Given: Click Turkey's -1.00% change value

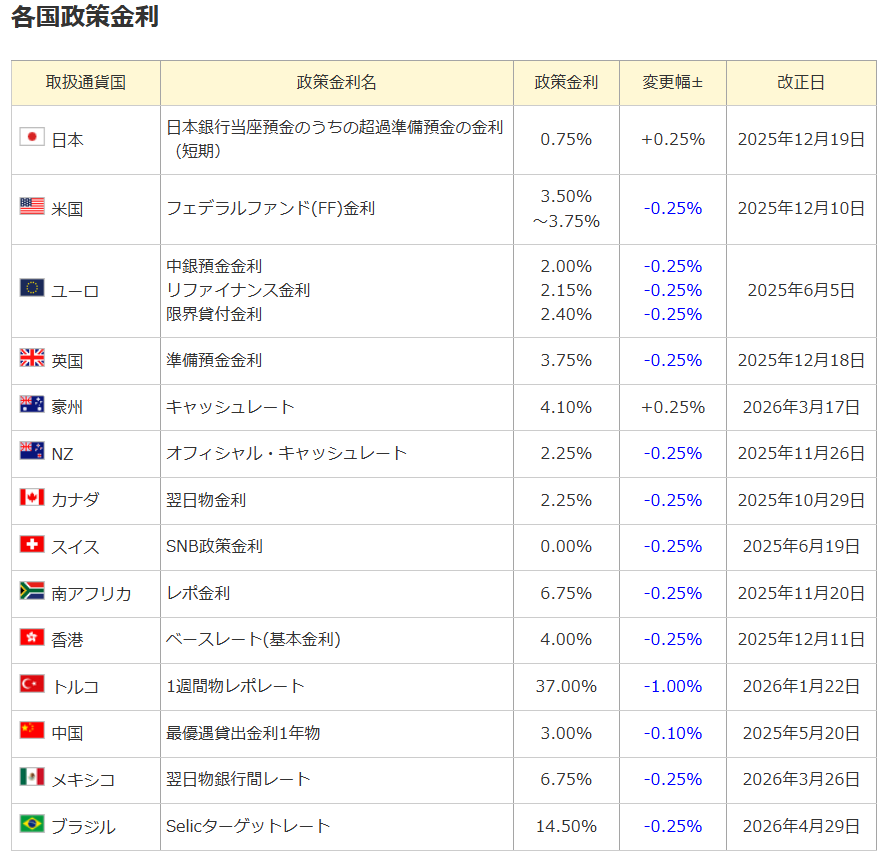Looking at the screenshot, I should click(673, 686).
